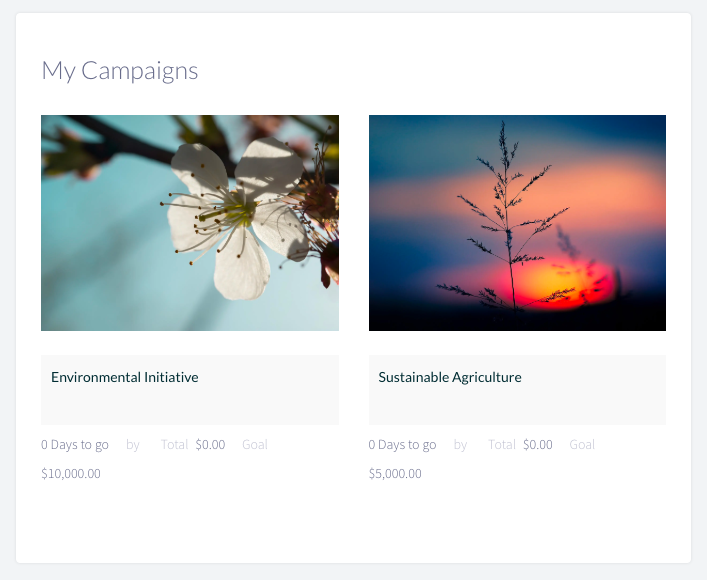Select the $10,000.00 goal amount
Viewport: 707px width, 580px height.
71,474
